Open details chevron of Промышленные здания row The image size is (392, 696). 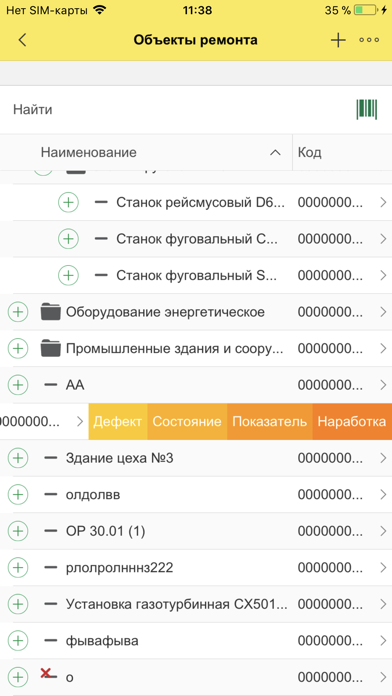[384, 348]
